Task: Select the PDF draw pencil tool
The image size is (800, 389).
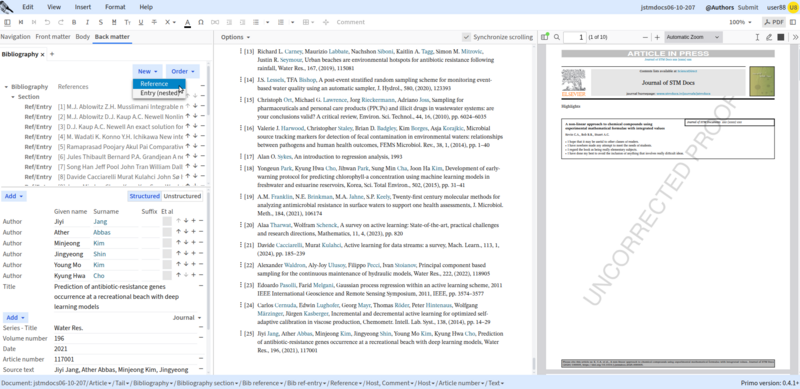Action: (x=769, y=37)
